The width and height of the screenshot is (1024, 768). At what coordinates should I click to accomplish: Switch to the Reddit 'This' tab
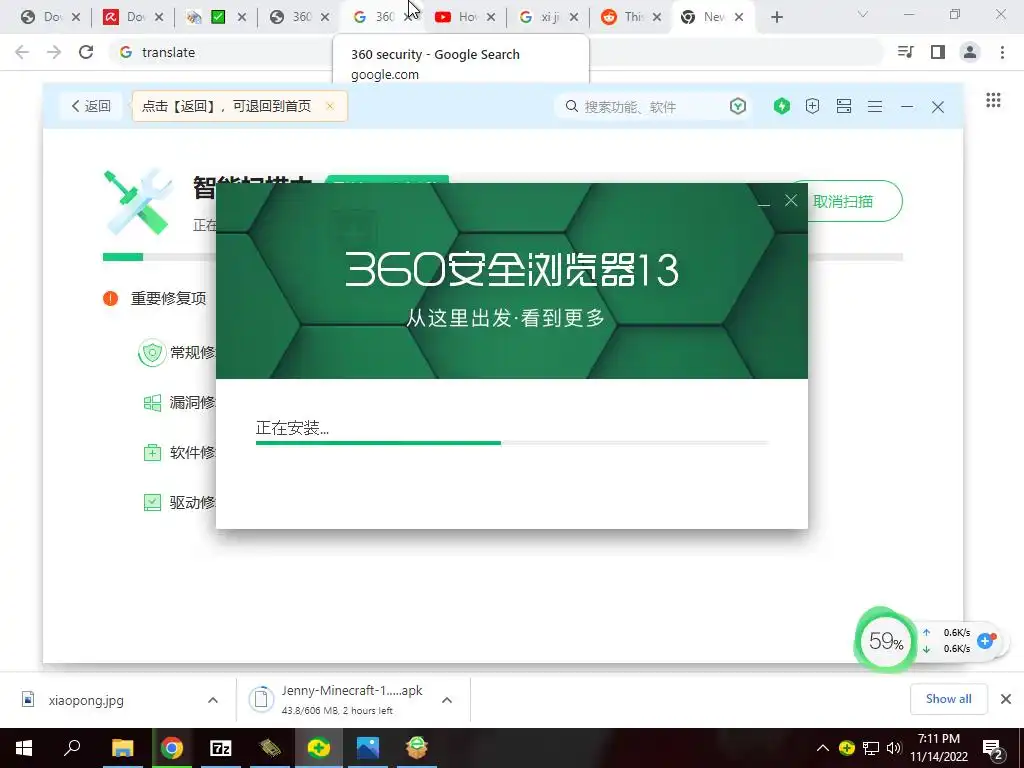click(x=631, y=17)
